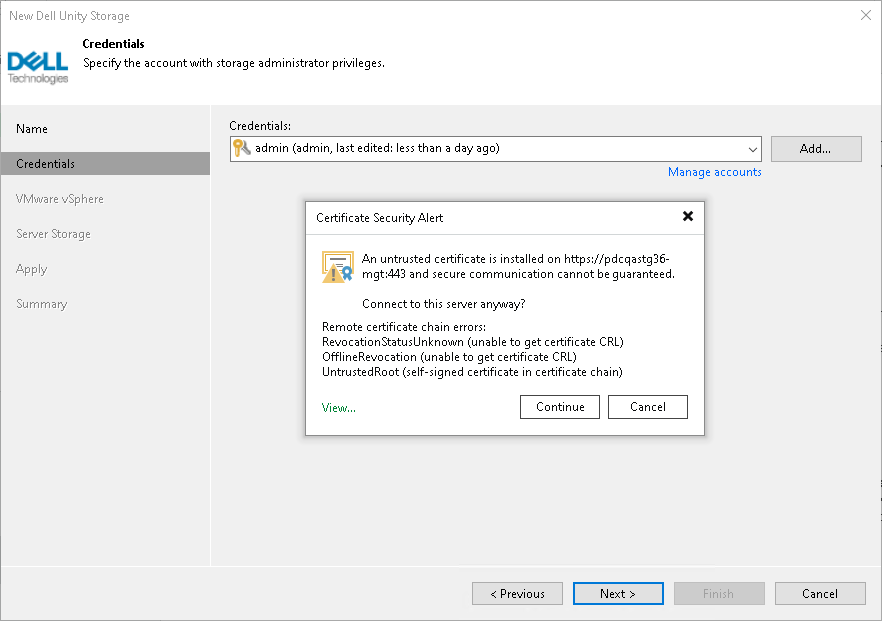Click the RevocationStatusUnknown error line

472,342
